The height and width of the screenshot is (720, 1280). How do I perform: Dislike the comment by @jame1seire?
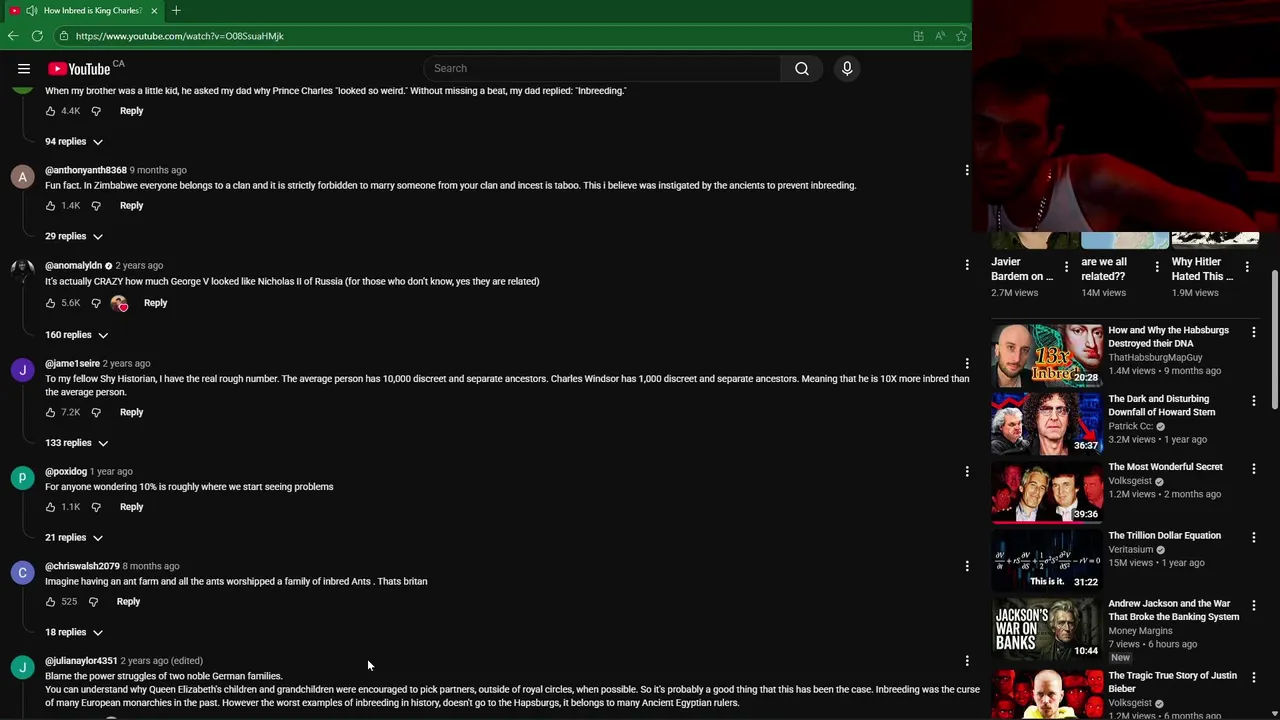96,412
